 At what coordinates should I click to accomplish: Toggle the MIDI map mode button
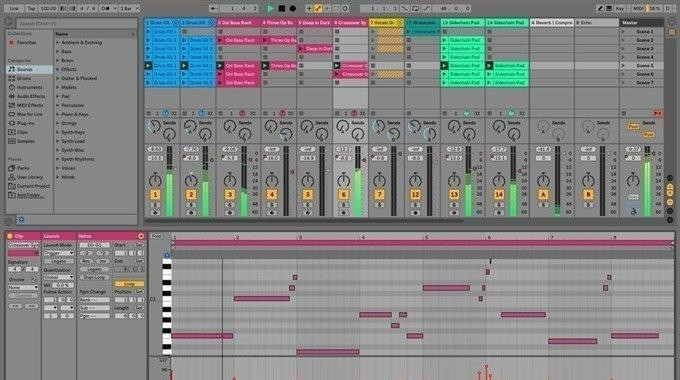(x=638, y=8)
